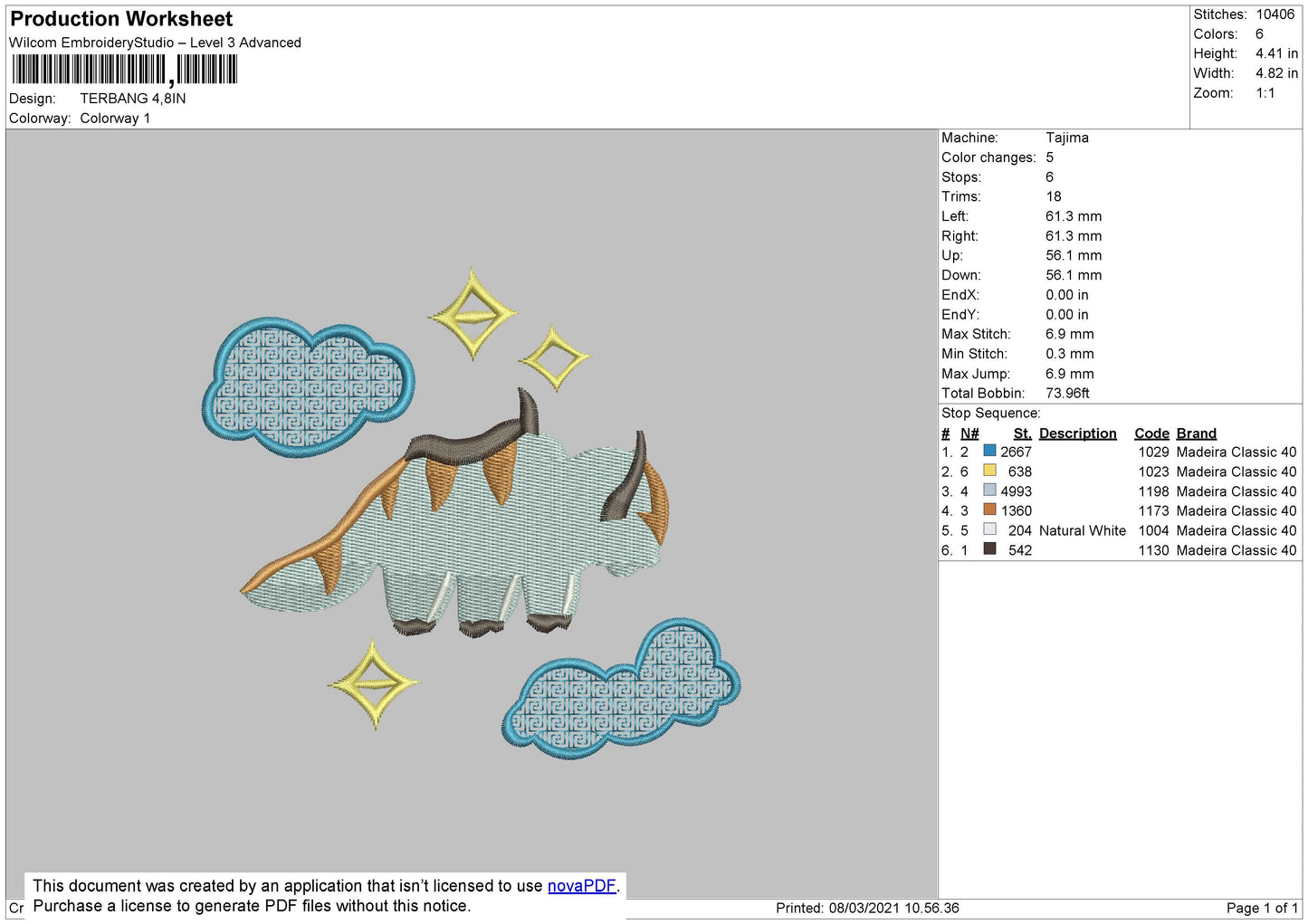Click the 'Stop Sequence:' heading

(991, 413)
